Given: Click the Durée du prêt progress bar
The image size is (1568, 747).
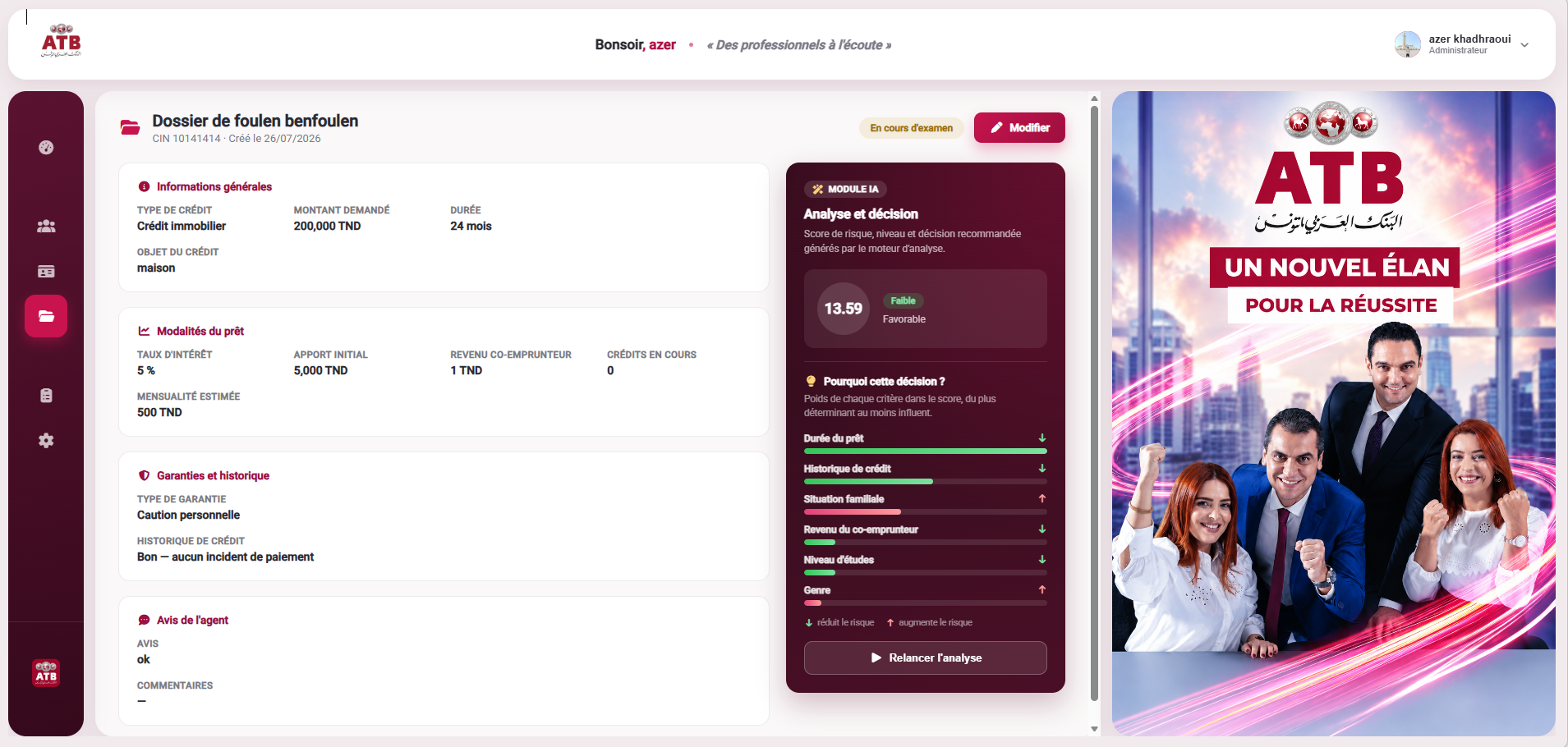Looking at the screenshot, I should (x=926, y=451).
